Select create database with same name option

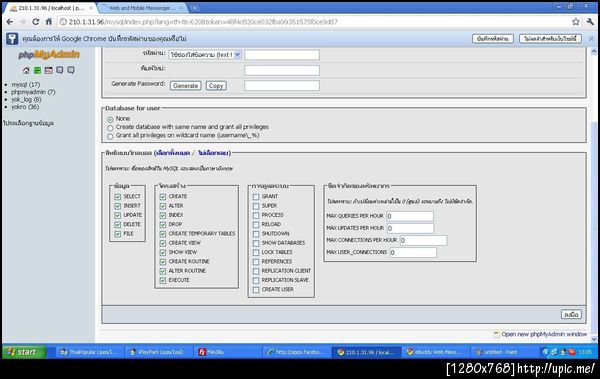point(111,128)
